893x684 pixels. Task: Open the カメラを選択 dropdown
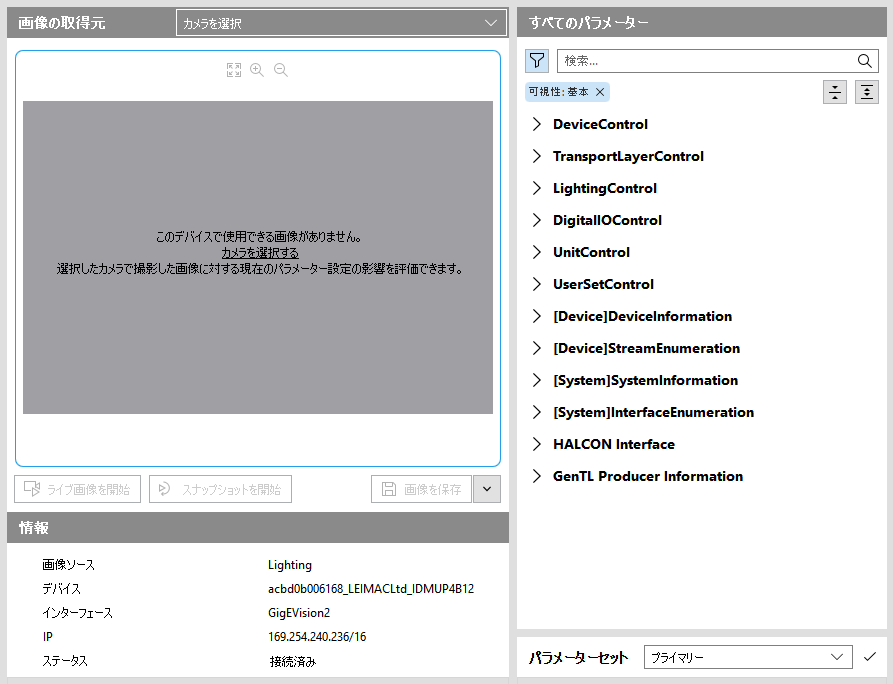click(340, 23)
